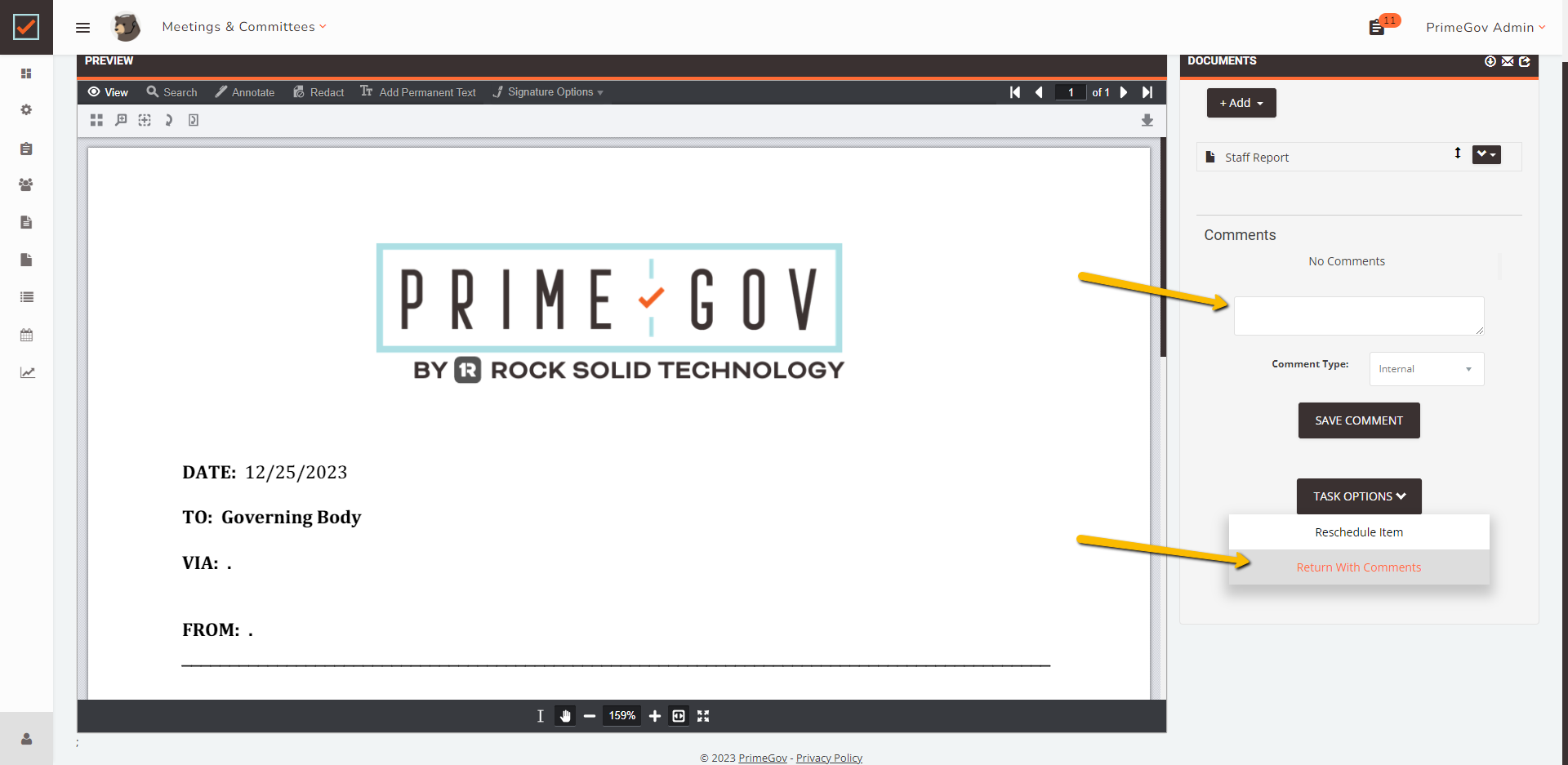
Task: Click the preview vertical scrollbar
Action: pos(1163,247)
